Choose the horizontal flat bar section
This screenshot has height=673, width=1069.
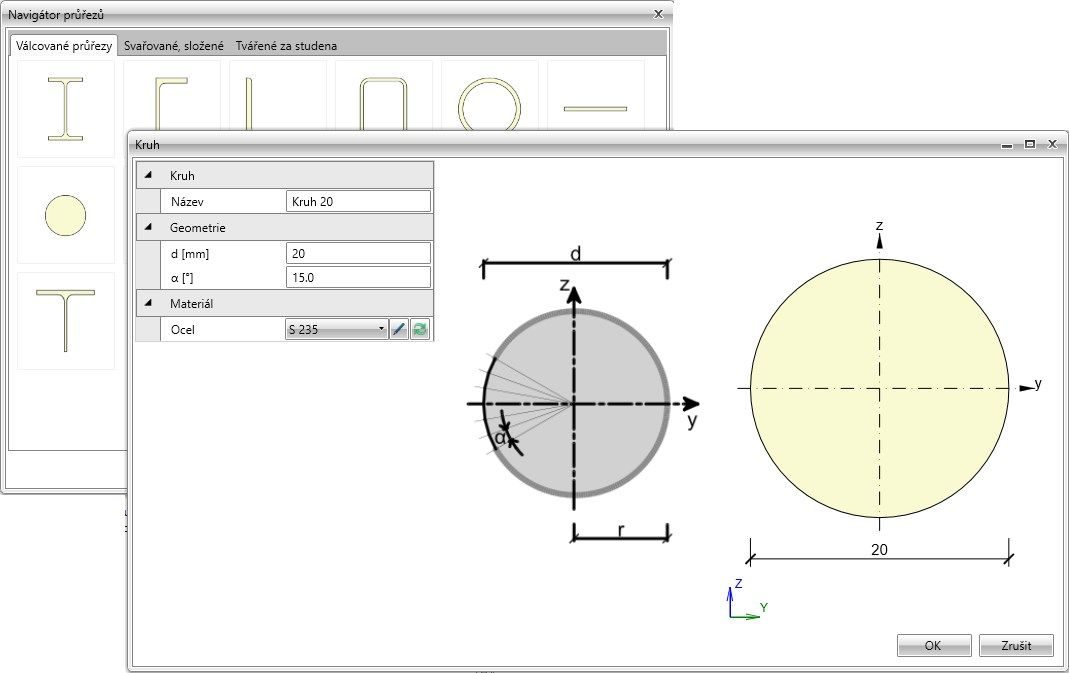coord(595,107)
